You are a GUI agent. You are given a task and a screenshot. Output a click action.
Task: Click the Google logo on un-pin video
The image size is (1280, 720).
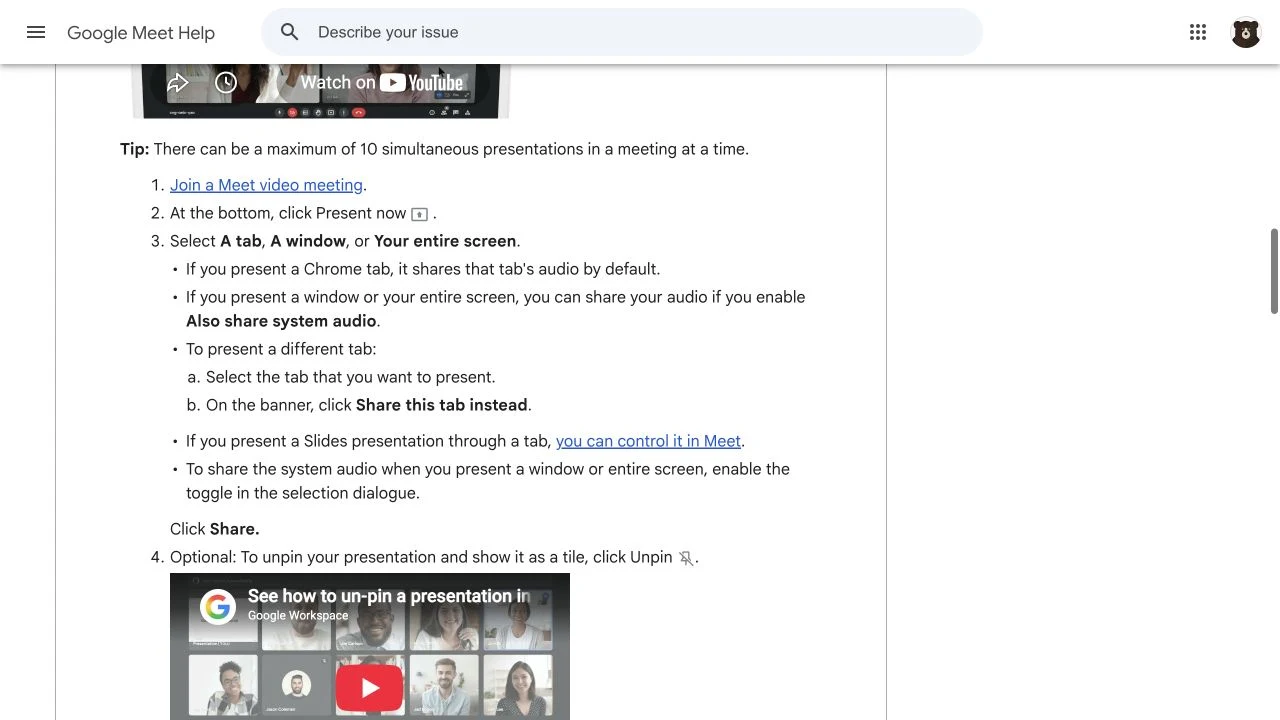point(218,606)
